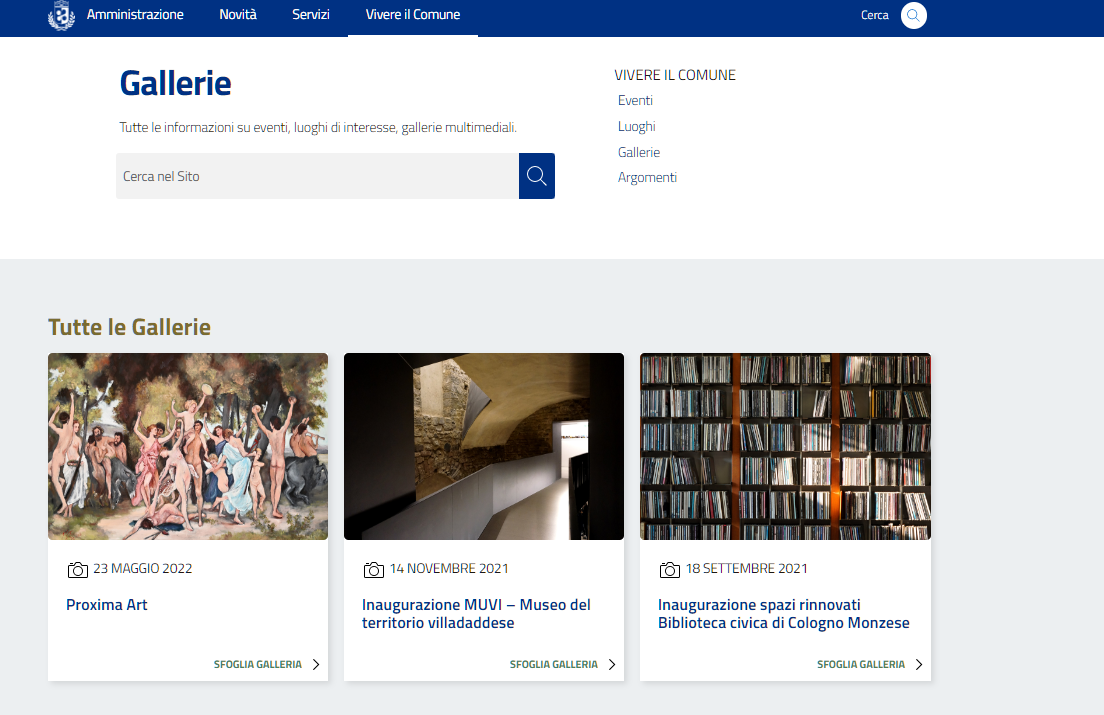This screenshot has width=1104, height=715.
Task: Click camera icon next to 18 Settembre 2021
Action: [669, 570]
